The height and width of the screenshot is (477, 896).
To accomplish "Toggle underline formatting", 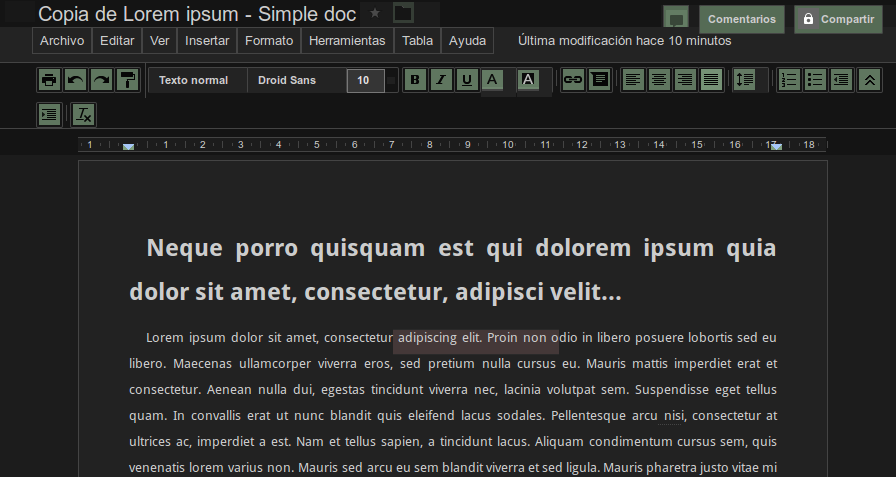I will pyautogui.click(x=467, y=80).
